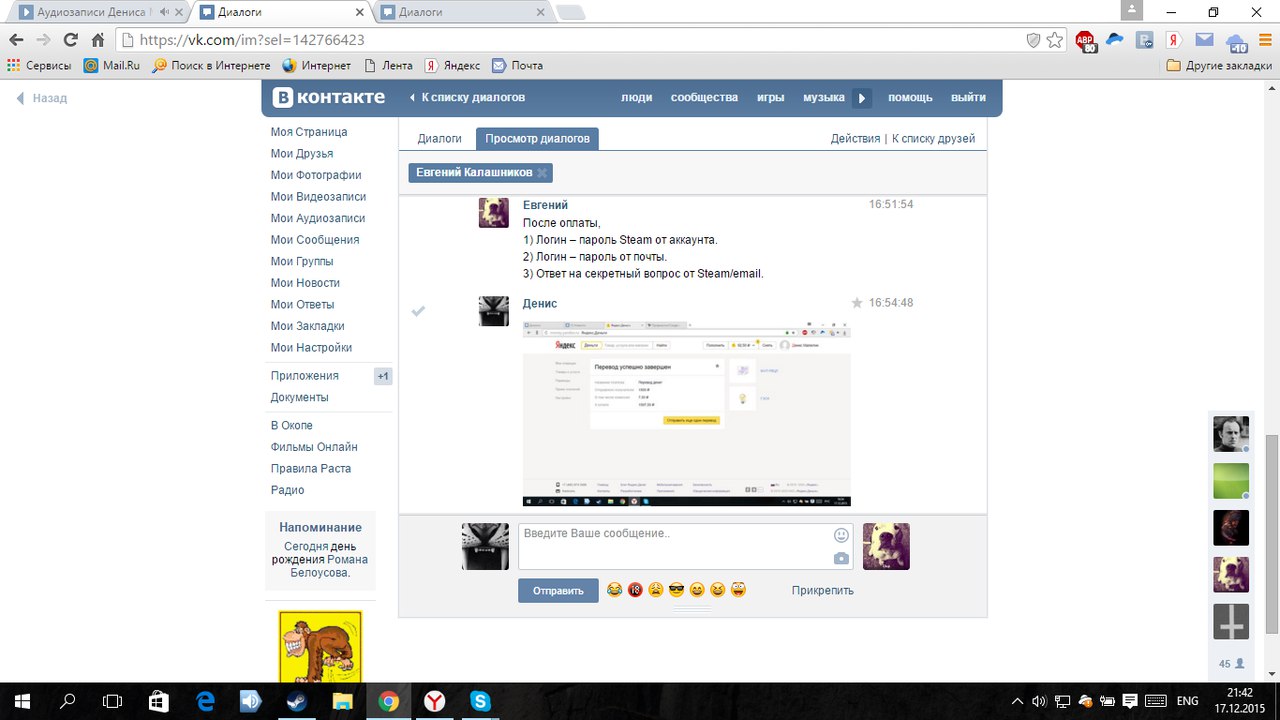Viewport: 1280px width, 720px height.
Task: Open Yandex Browser from the taskbar
Action: coord(434,701)
